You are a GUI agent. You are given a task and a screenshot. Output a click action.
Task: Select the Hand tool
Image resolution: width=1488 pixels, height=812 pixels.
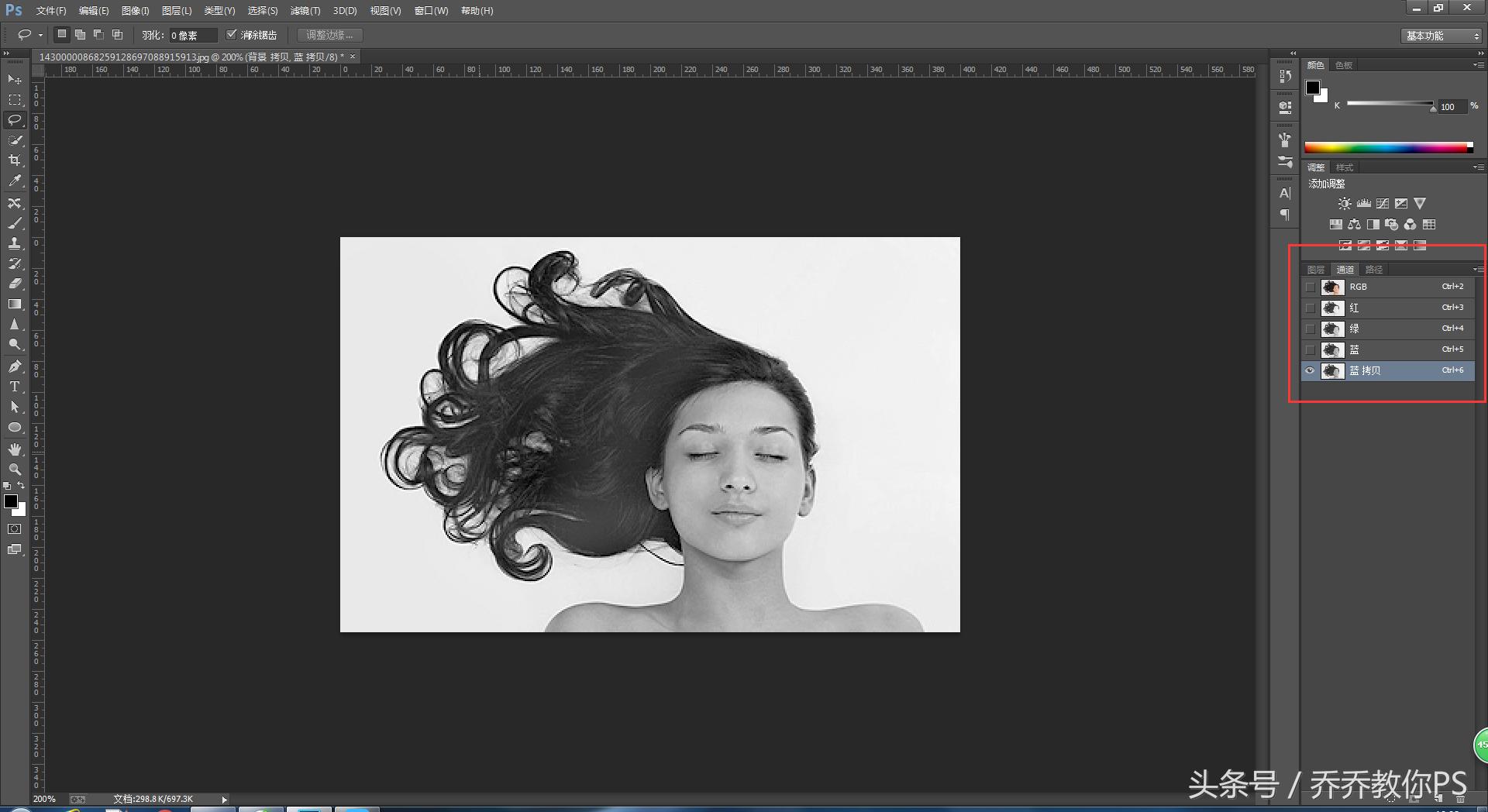click(15, 449)
